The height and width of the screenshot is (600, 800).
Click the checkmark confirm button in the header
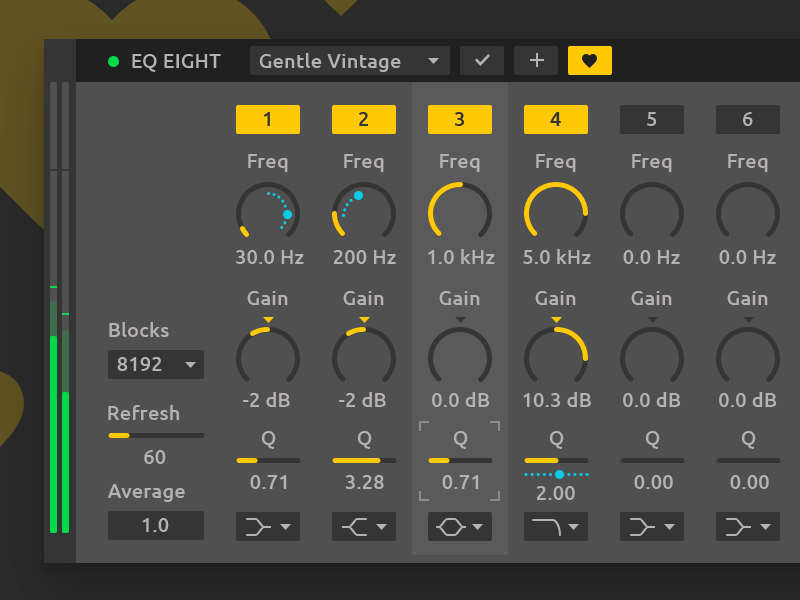[481, 60]
